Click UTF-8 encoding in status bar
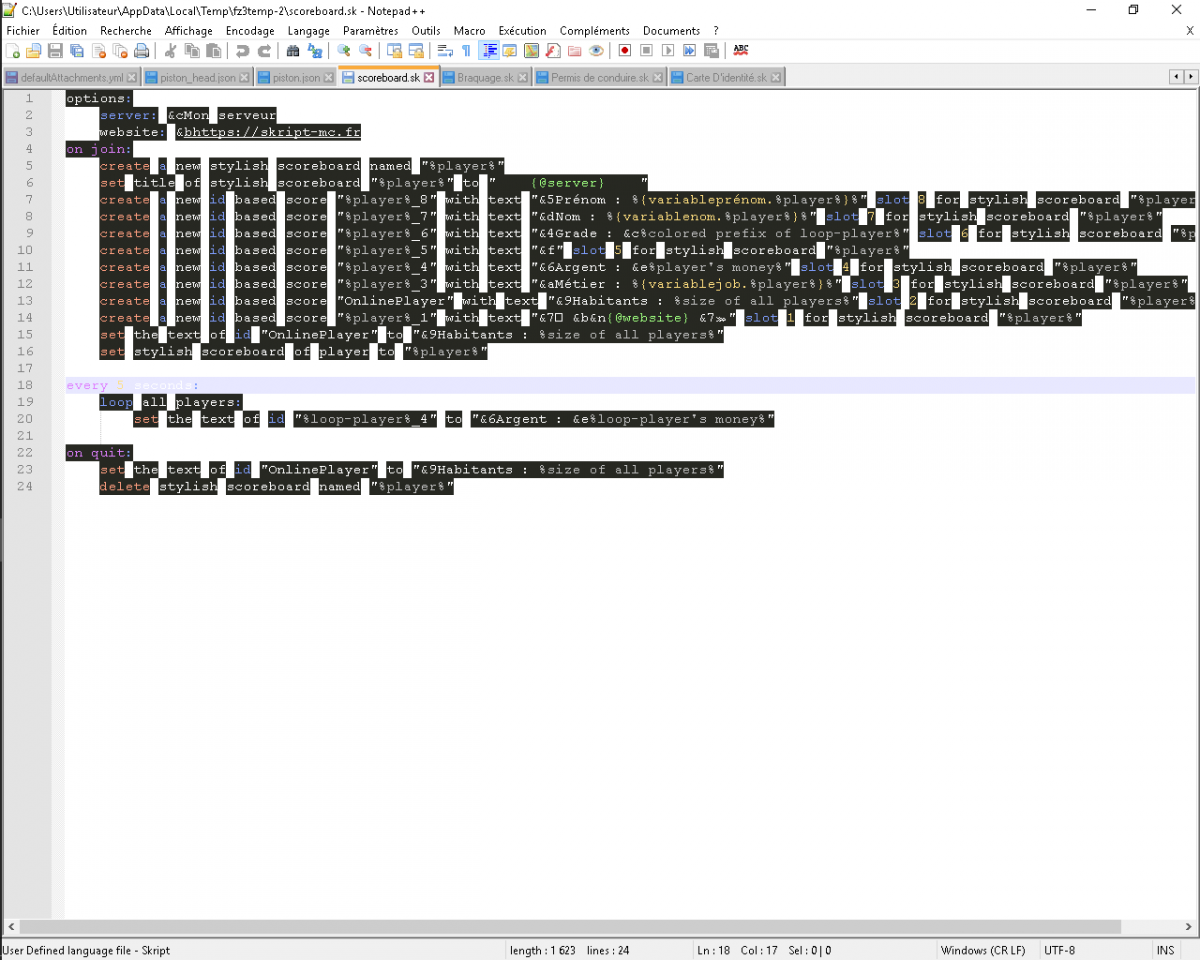 point(1060,950)
